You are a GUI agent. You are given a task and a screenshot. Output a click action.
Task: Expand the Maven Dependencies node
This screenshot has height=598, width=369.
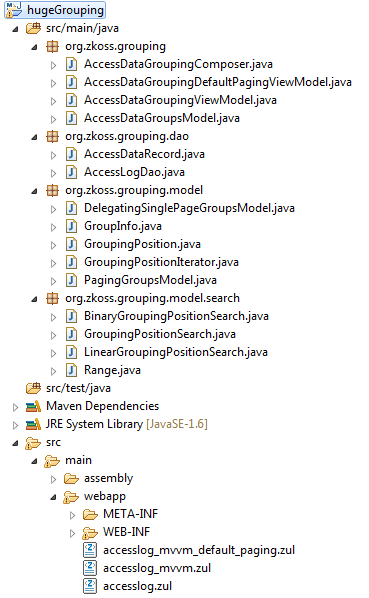(15, 407)
